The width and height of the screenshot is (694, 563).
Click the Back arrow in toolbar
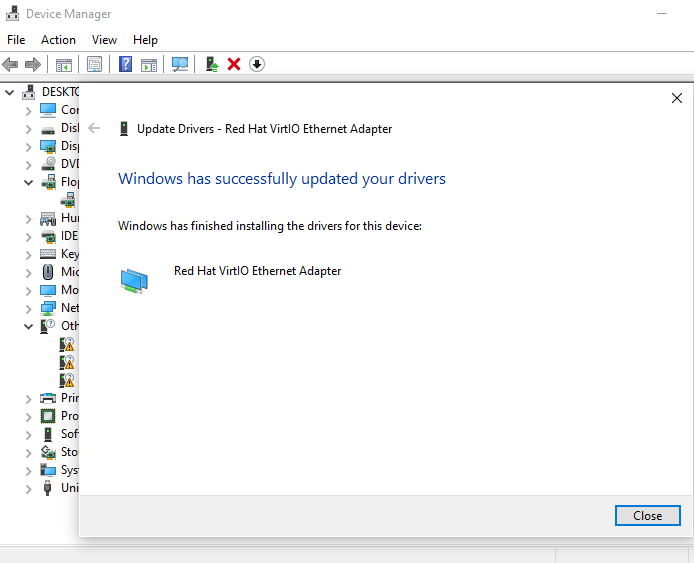tap(11, 64)
